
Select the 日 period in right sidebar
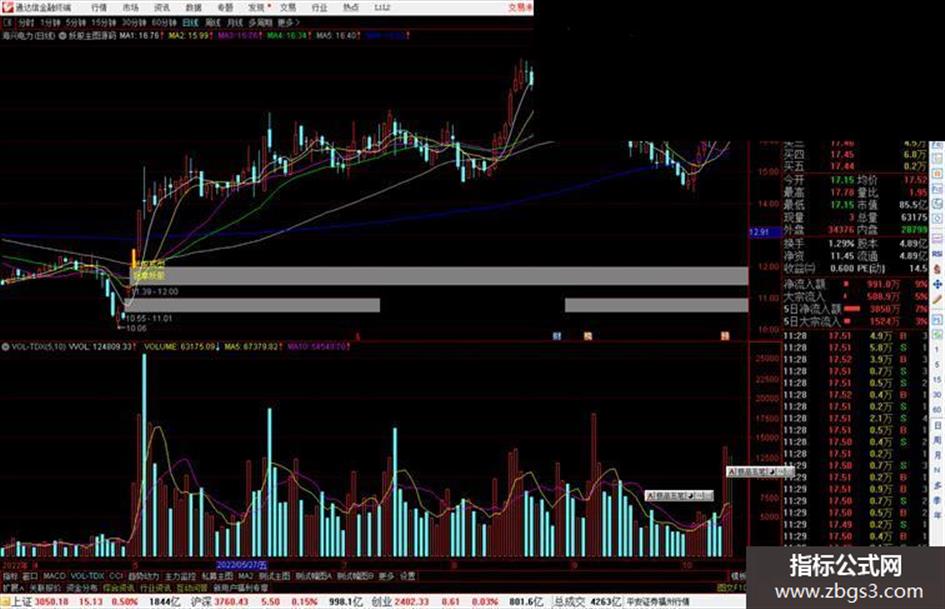pyautogui.click(x=937, y=426)
